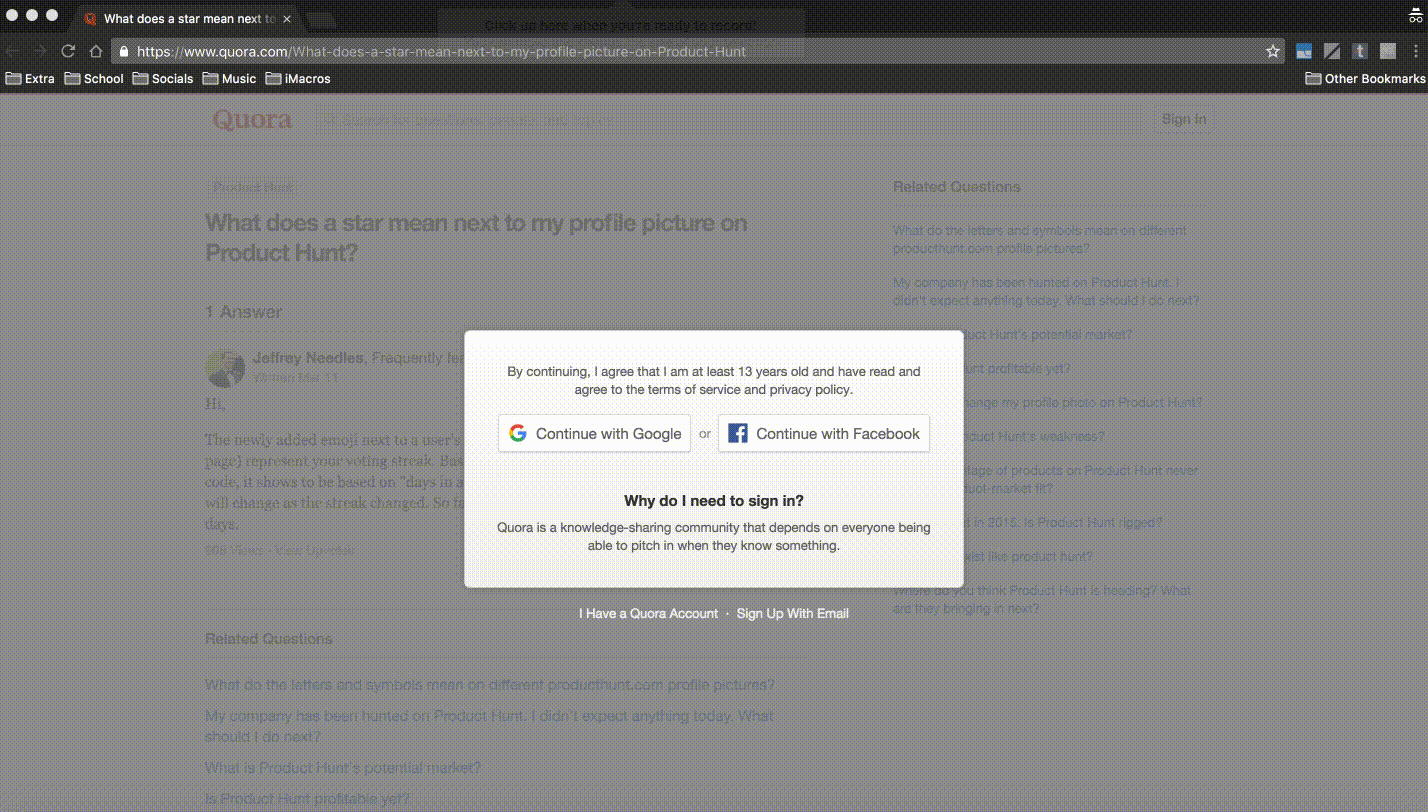Go to the browser home page icon
The height and width of the screenshot is (812, 1428).
coord(96,51)
